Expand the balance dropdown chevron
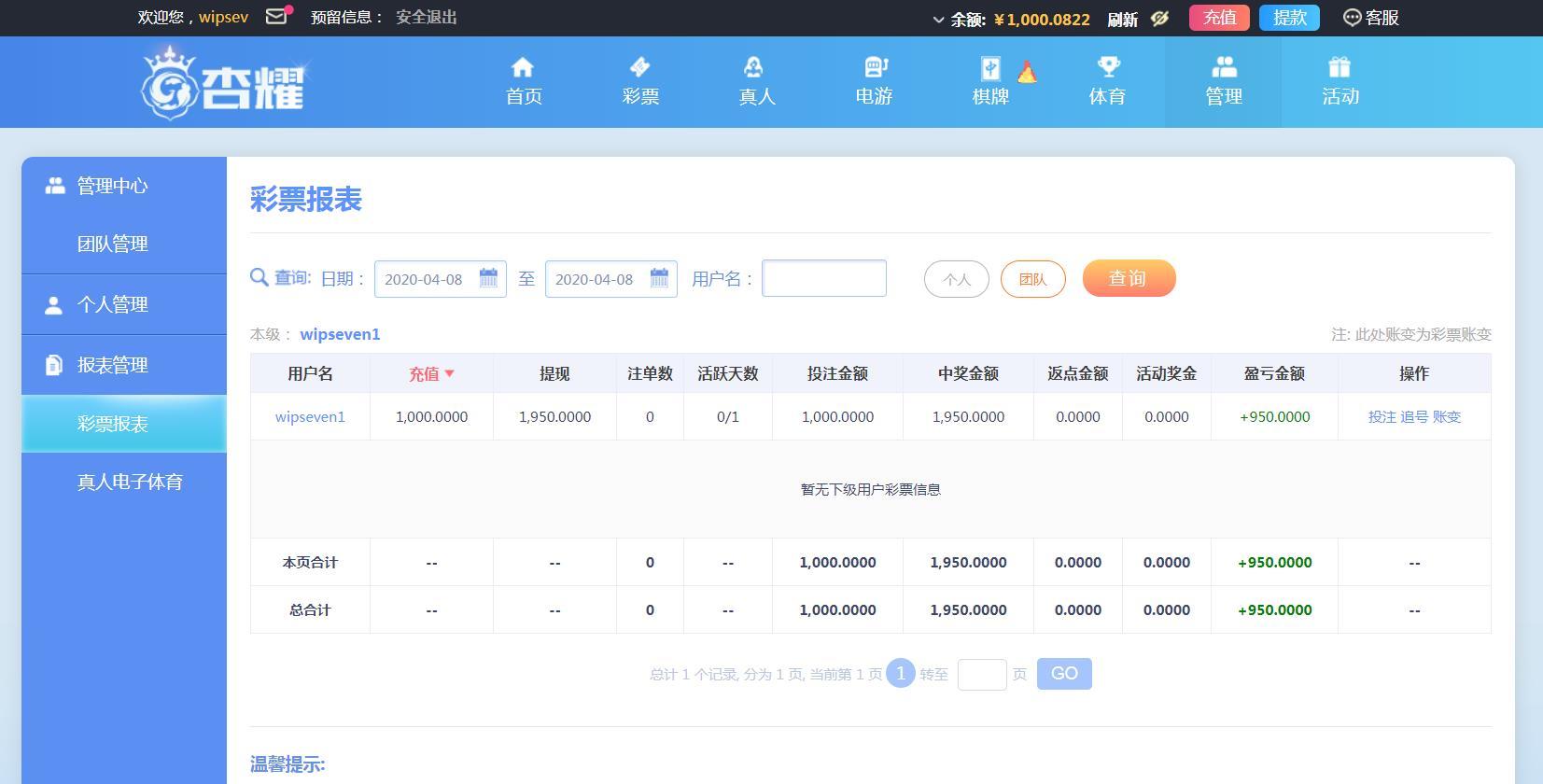Viewport: 1543px width, 784px height. point(938,20)
